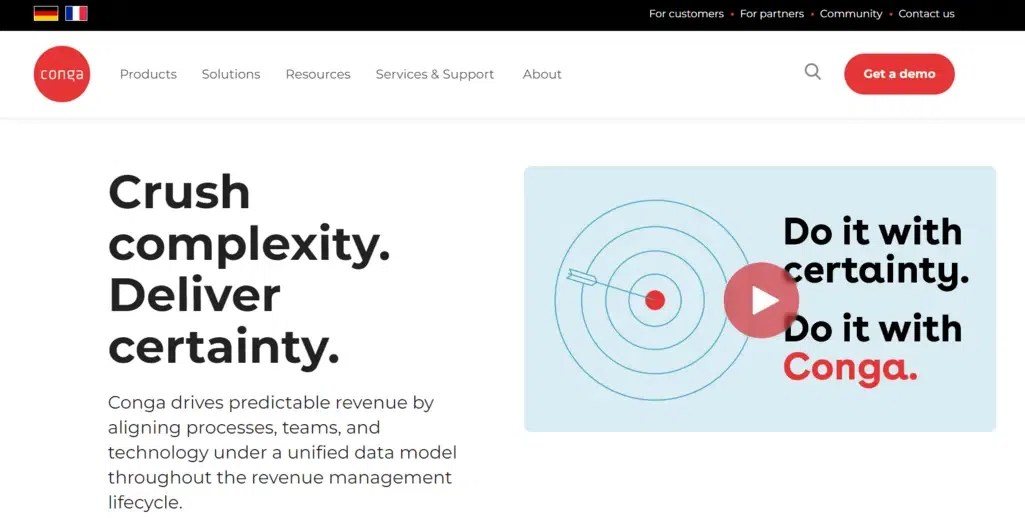Open the Resources menu
The height and width of the screenshot is (518, 1025).
coord(318,75)
